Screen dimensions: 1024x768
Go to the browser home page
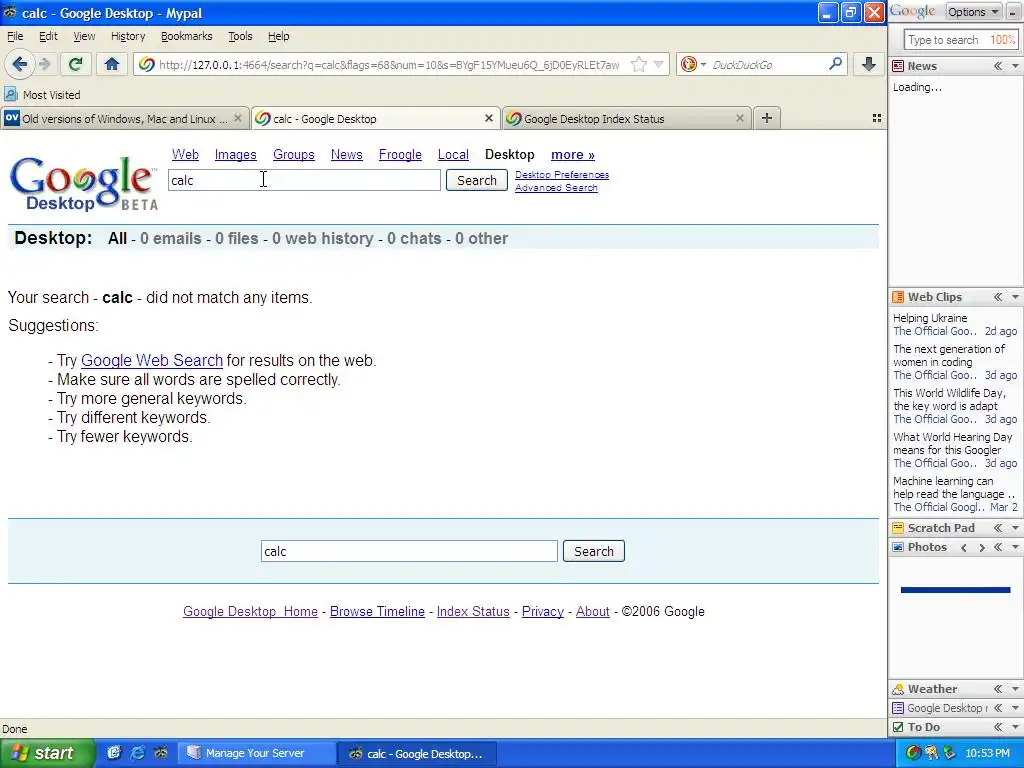click(x=112, y=64)
